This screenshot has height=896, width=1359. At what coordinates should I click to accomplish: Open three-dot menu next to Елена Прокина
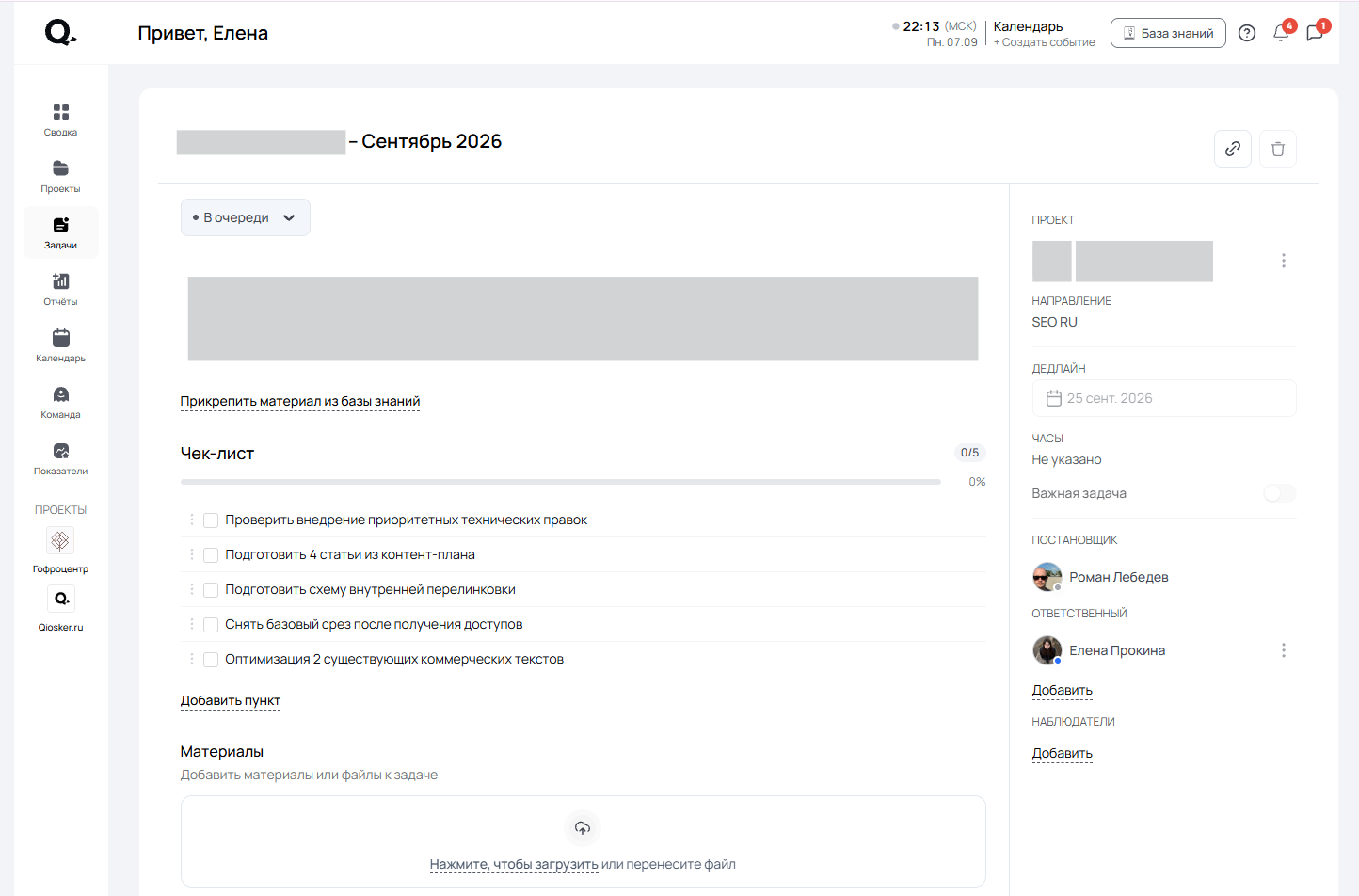tap(1283, 650)
